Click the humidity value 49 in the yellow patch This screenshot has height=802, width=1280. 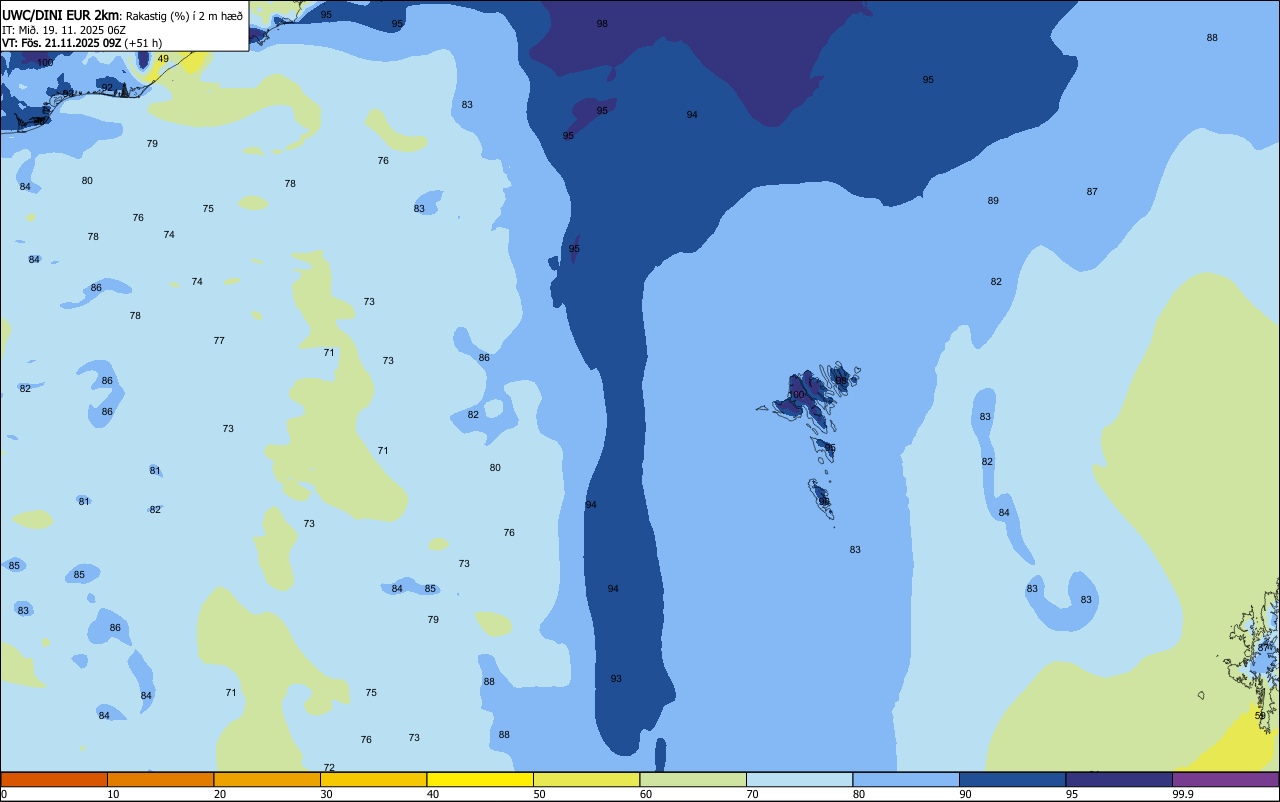(x=163, y=59)
